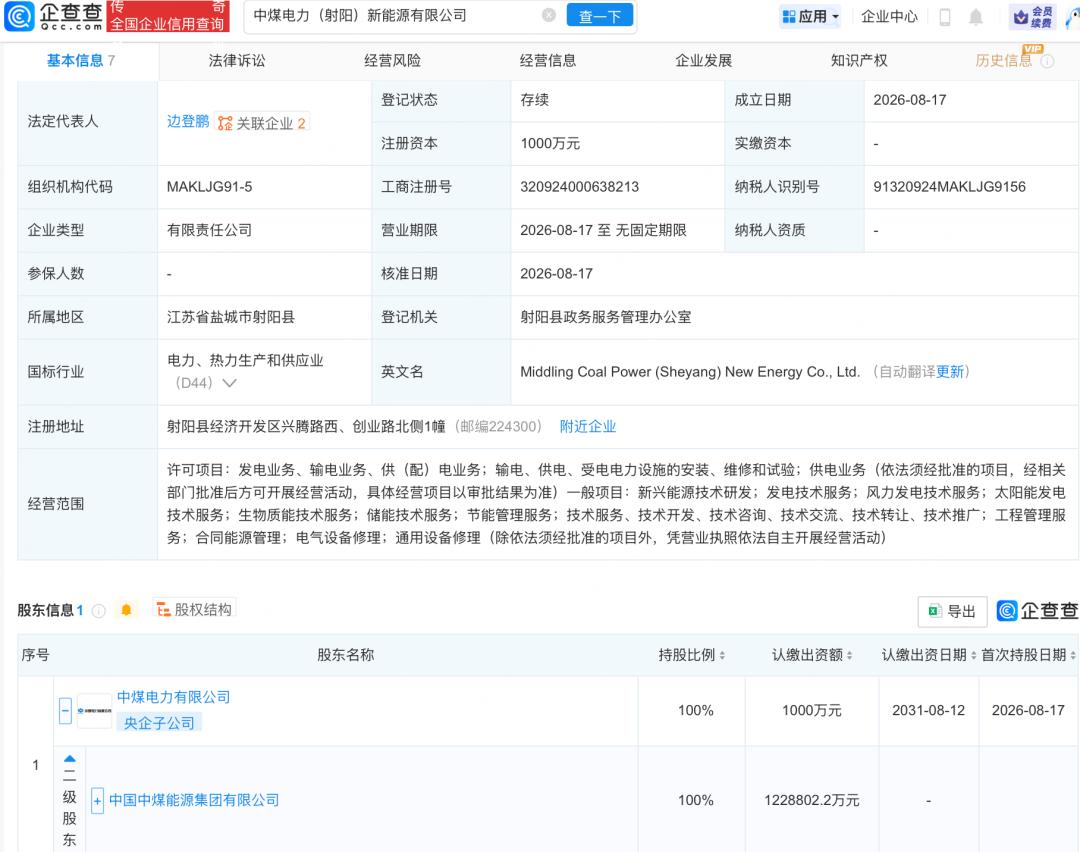Clear the search box with X icon
This screenshot has width=1080, height=852.
pos(548,15)
